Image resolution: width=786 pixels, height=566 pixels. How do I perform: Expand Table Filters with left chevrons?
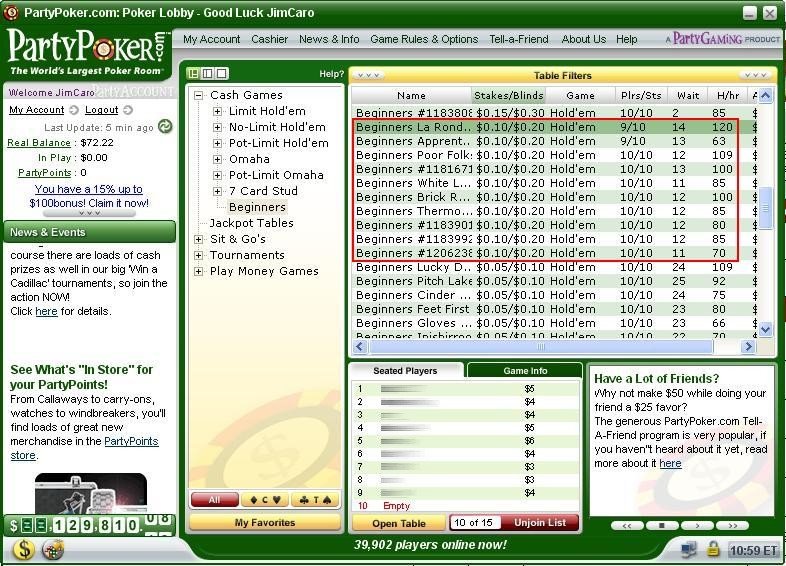coord(368,75)
